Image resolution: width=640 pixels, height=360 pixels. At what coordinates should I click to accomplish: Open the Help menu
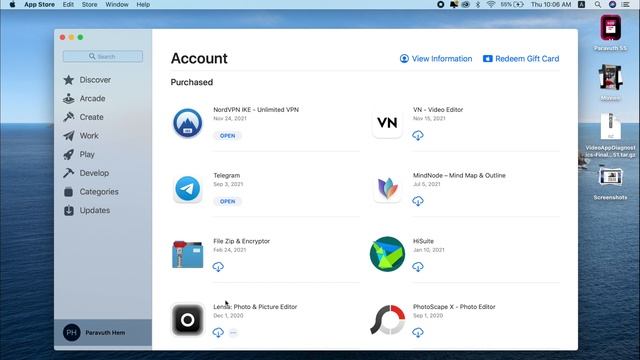click(x=143, y=4)
